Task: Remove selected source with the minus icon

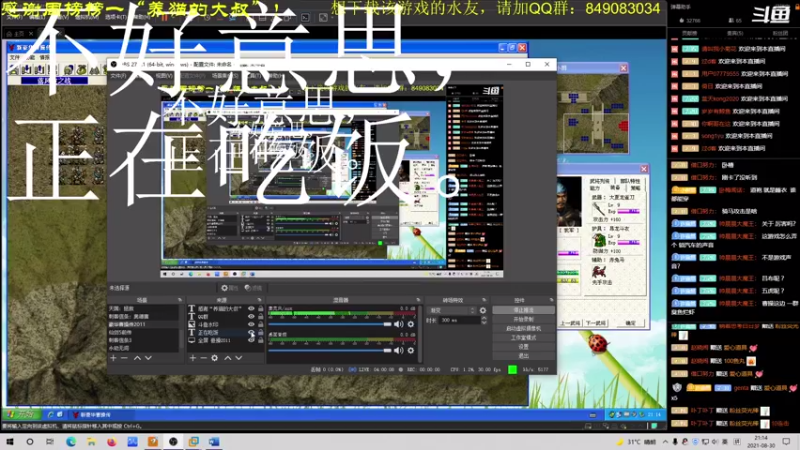Action: tap(203, 358)
